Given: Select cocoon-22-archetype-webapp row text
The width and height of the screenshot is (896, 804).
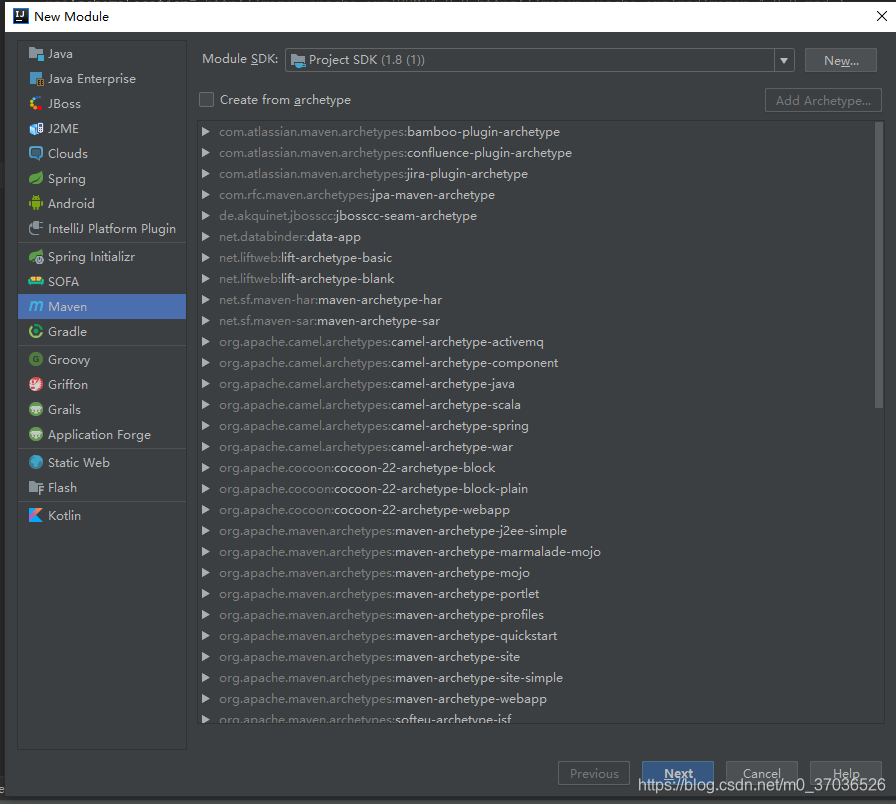Looking at the screenshot, I should 365,510.
